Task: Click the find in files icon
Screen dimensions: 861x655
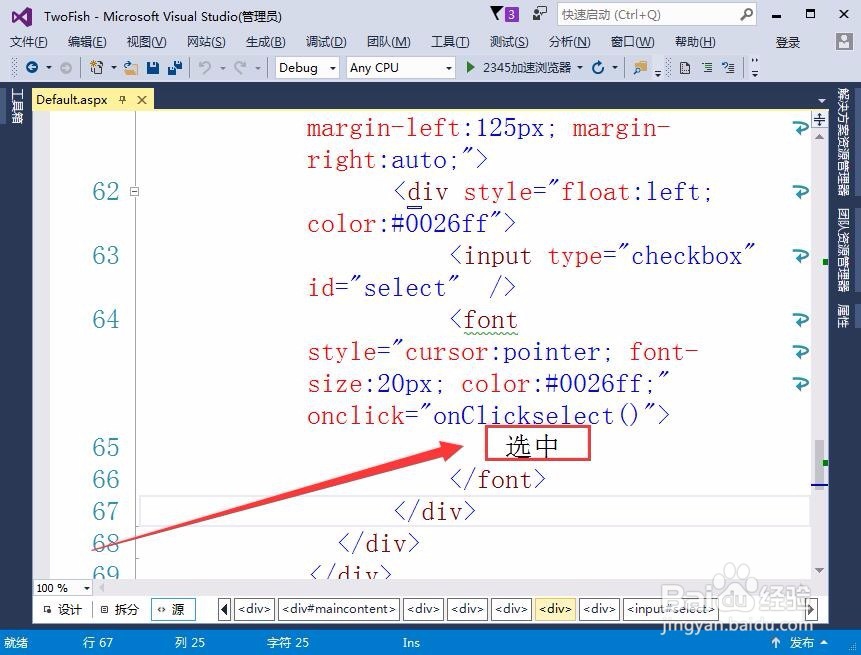Action: 640,68
